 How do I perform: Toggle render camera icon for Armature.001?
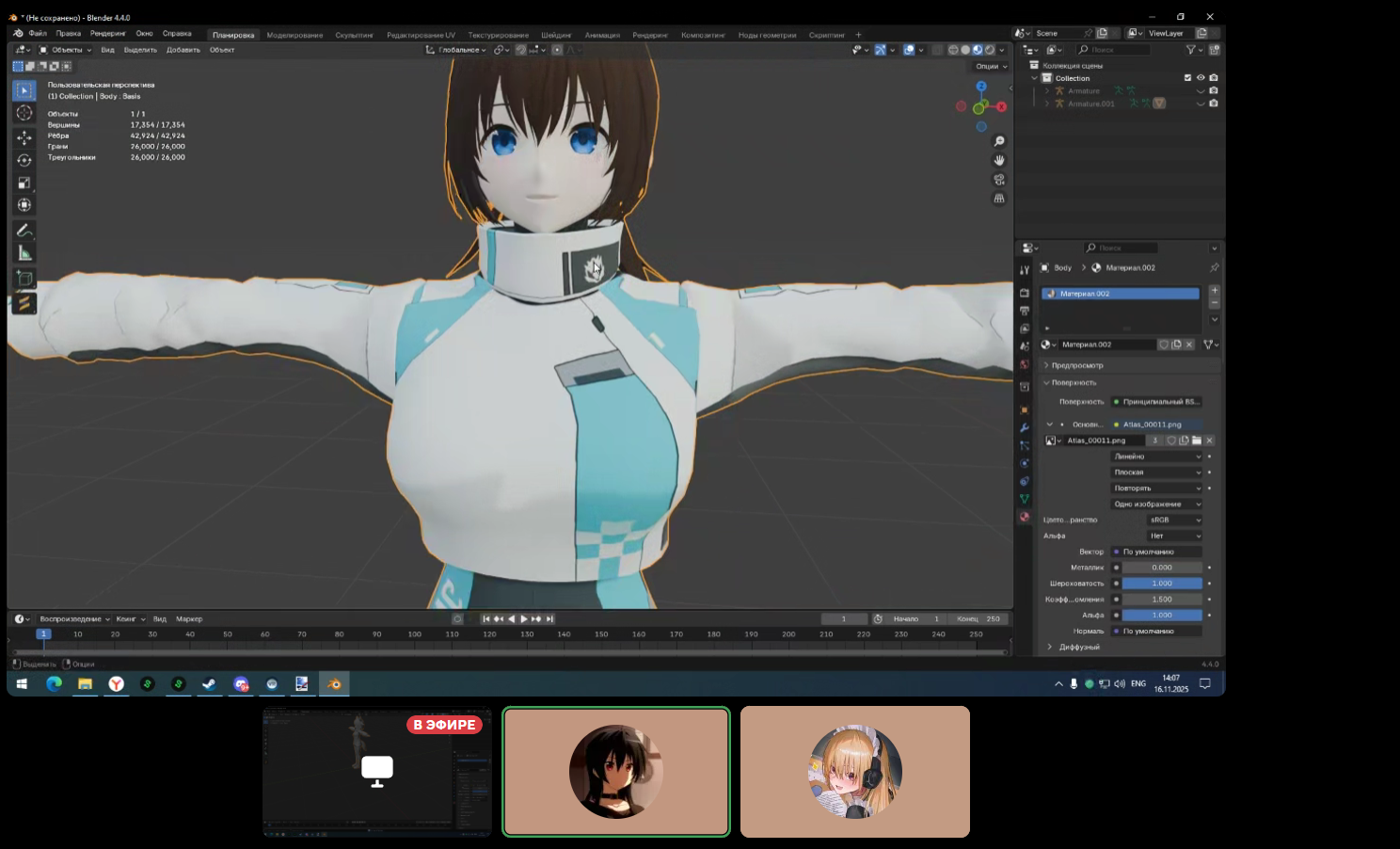pos(1214,104)
